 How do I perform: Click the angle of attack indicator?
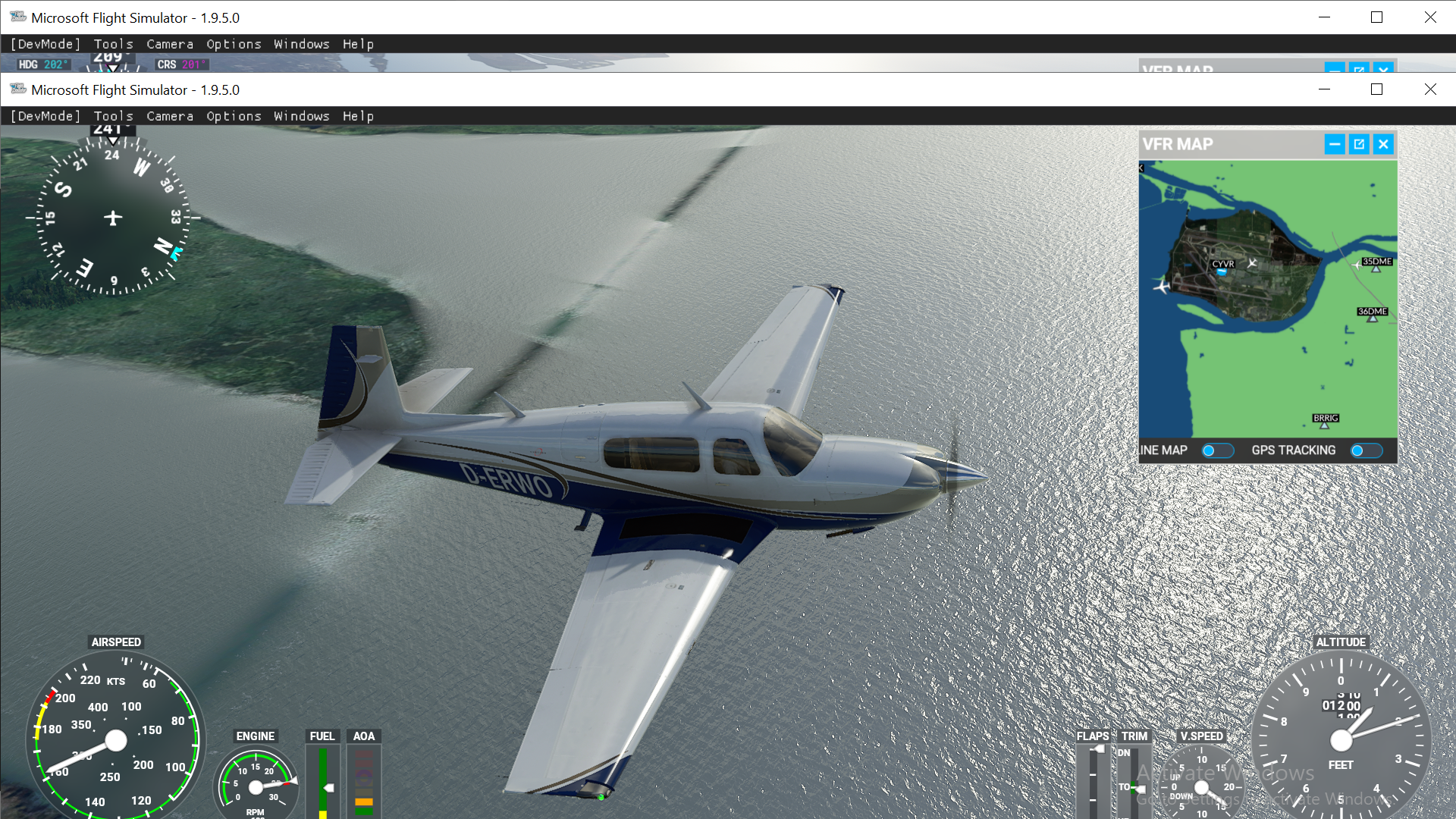point(364,782)
